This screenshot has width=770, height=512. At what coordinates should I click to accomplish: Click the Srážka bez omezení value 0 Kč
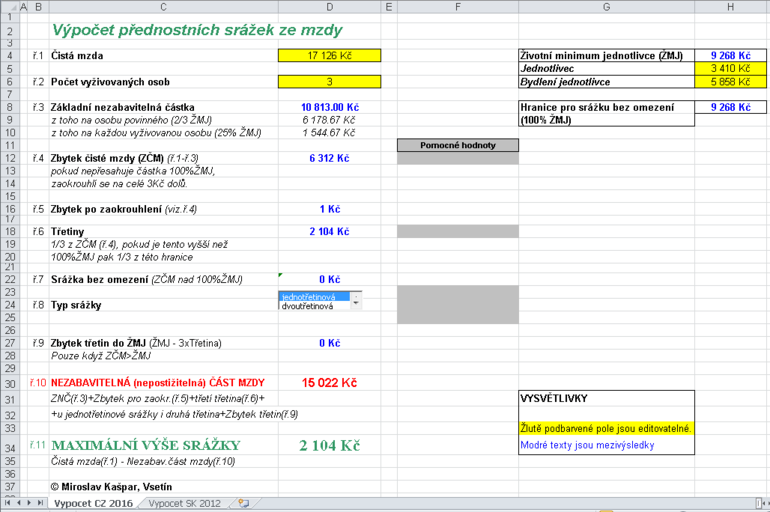(330, 279)
